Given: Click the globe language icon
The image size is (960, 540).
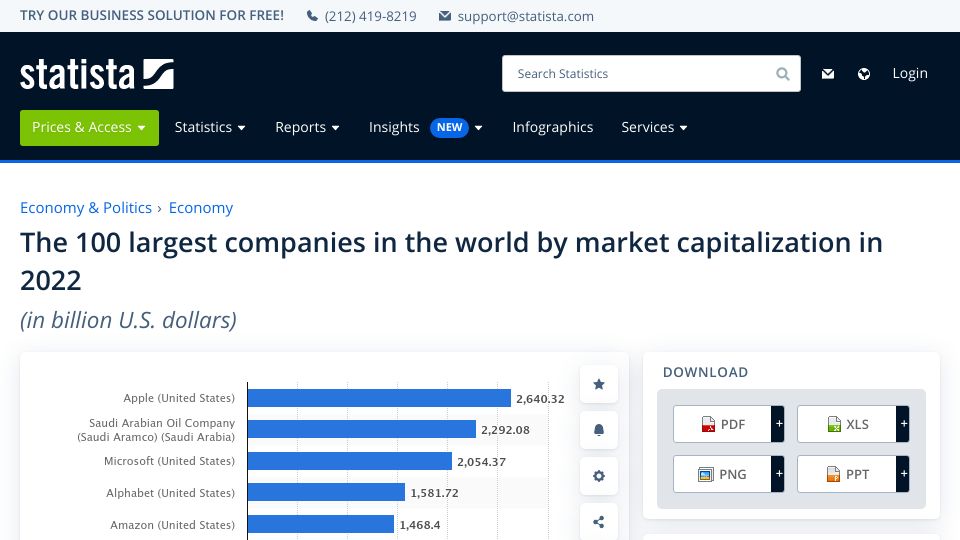Looking at the screenshot, I should [x=864, y=73].
